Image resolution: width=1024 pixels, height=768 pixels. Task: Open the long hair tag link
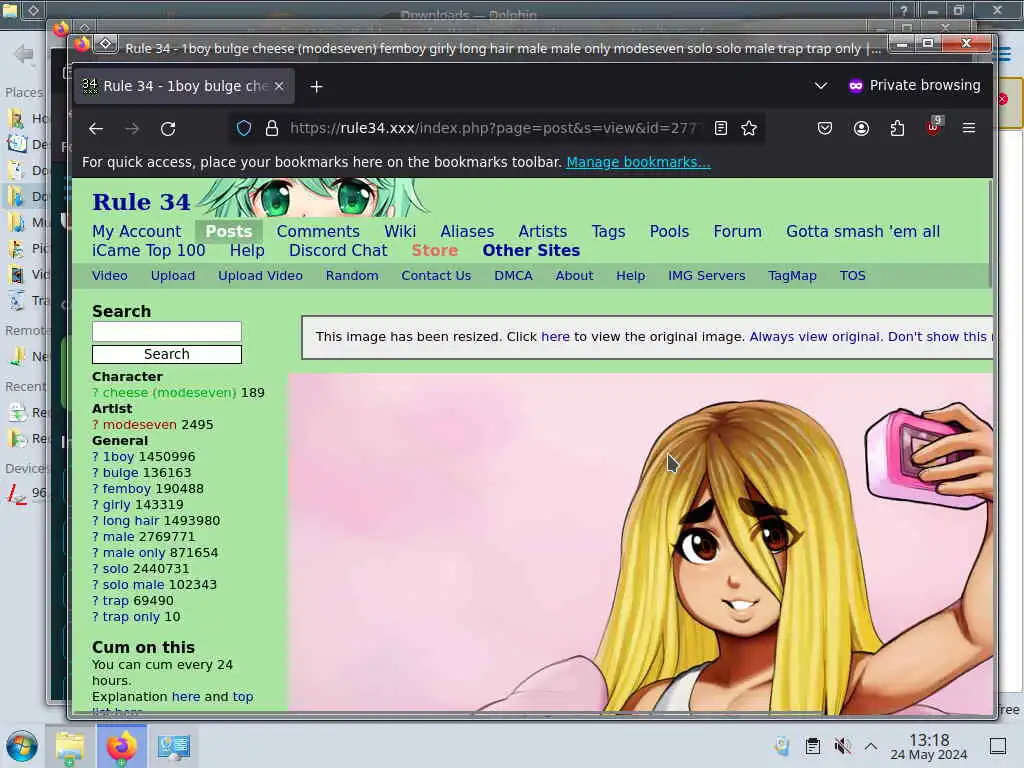(131, 520)
